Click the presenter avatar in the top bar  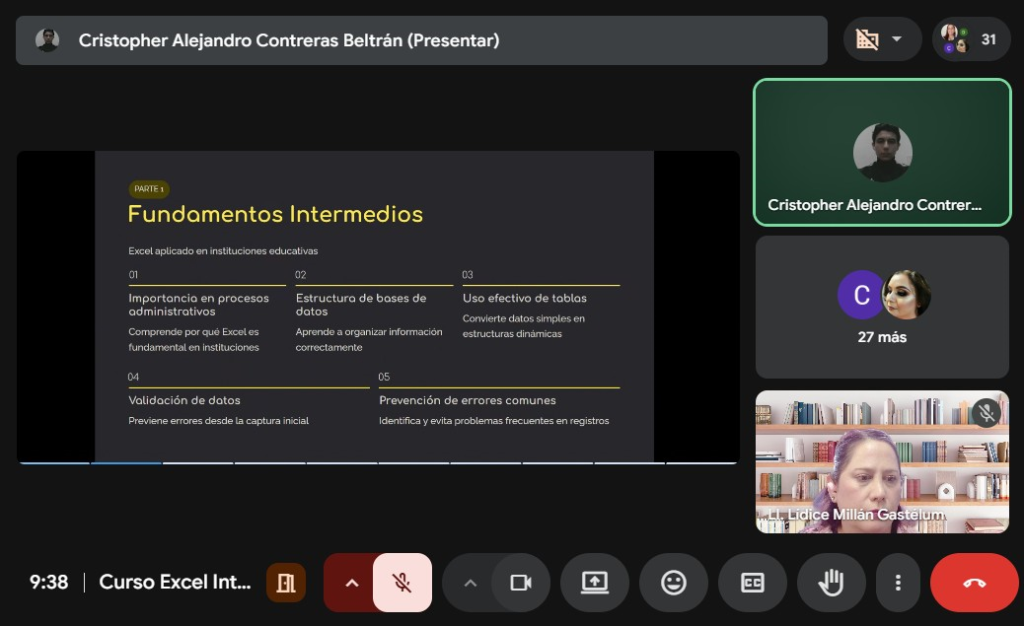47,40
